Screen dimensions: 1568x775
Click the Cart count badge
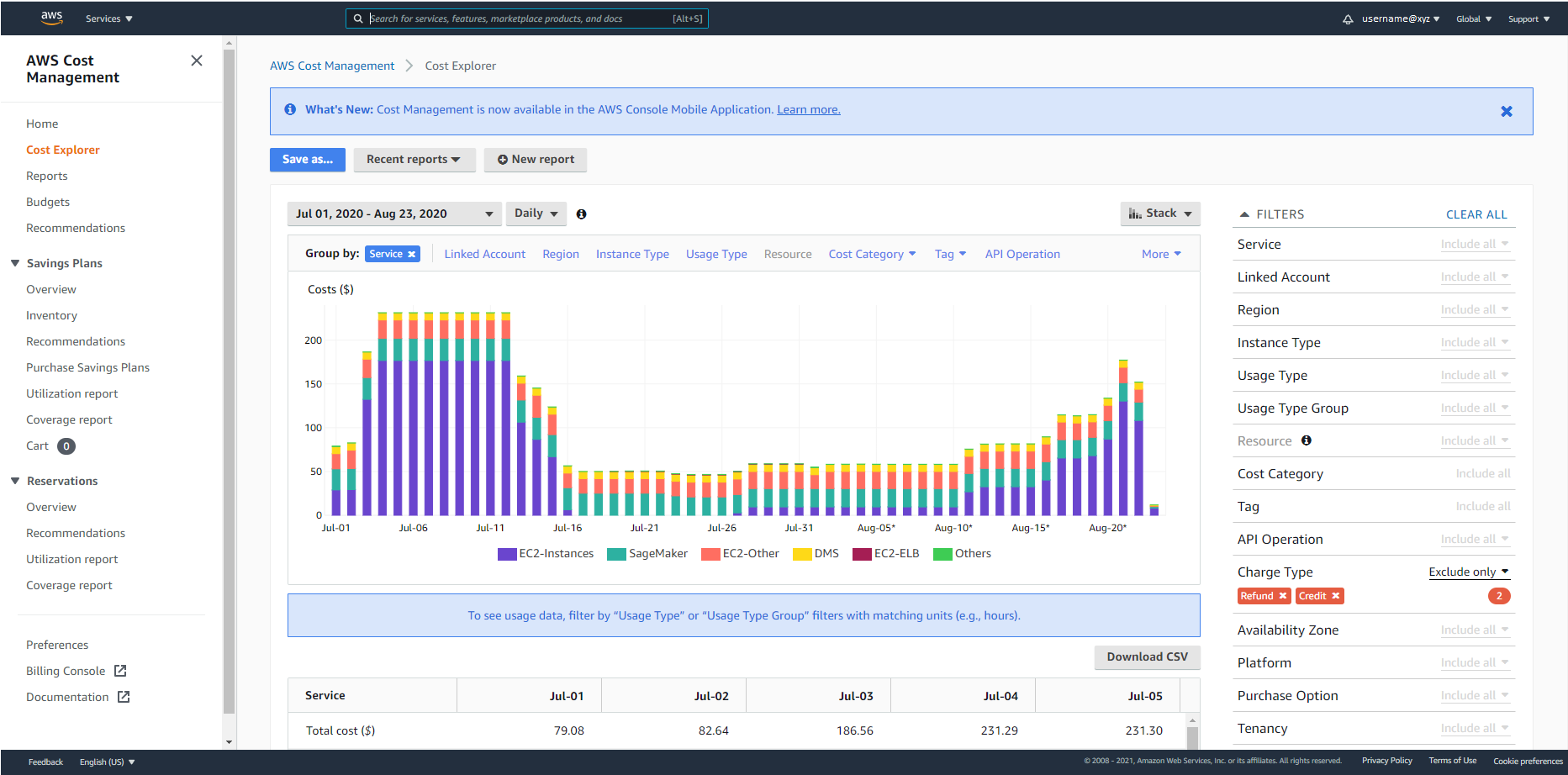[66, 446]
